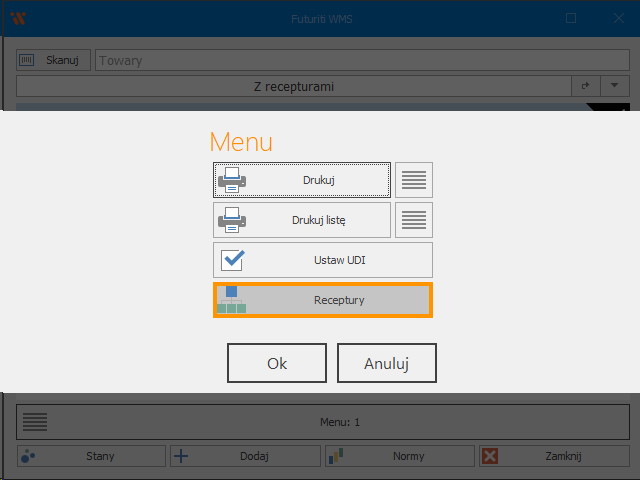Confirm the menu with Ok
This screenshot has width=640, height=480.
click(x=277, y=363)
